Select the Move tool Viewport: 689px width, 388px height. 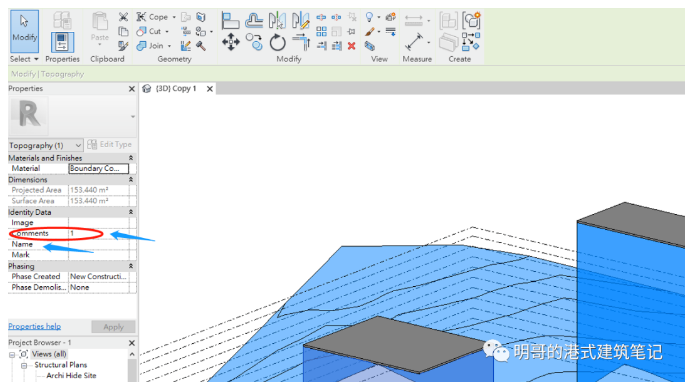[x=230, y=43]
